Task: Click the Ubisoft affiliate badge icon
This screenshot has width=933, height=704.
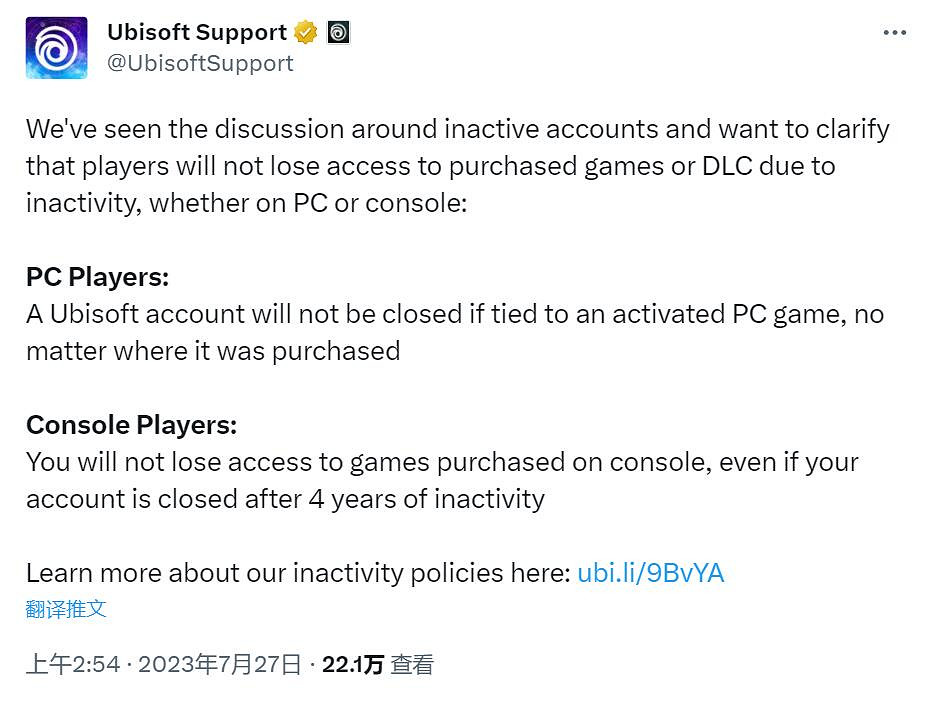Action: coord(339,32)
